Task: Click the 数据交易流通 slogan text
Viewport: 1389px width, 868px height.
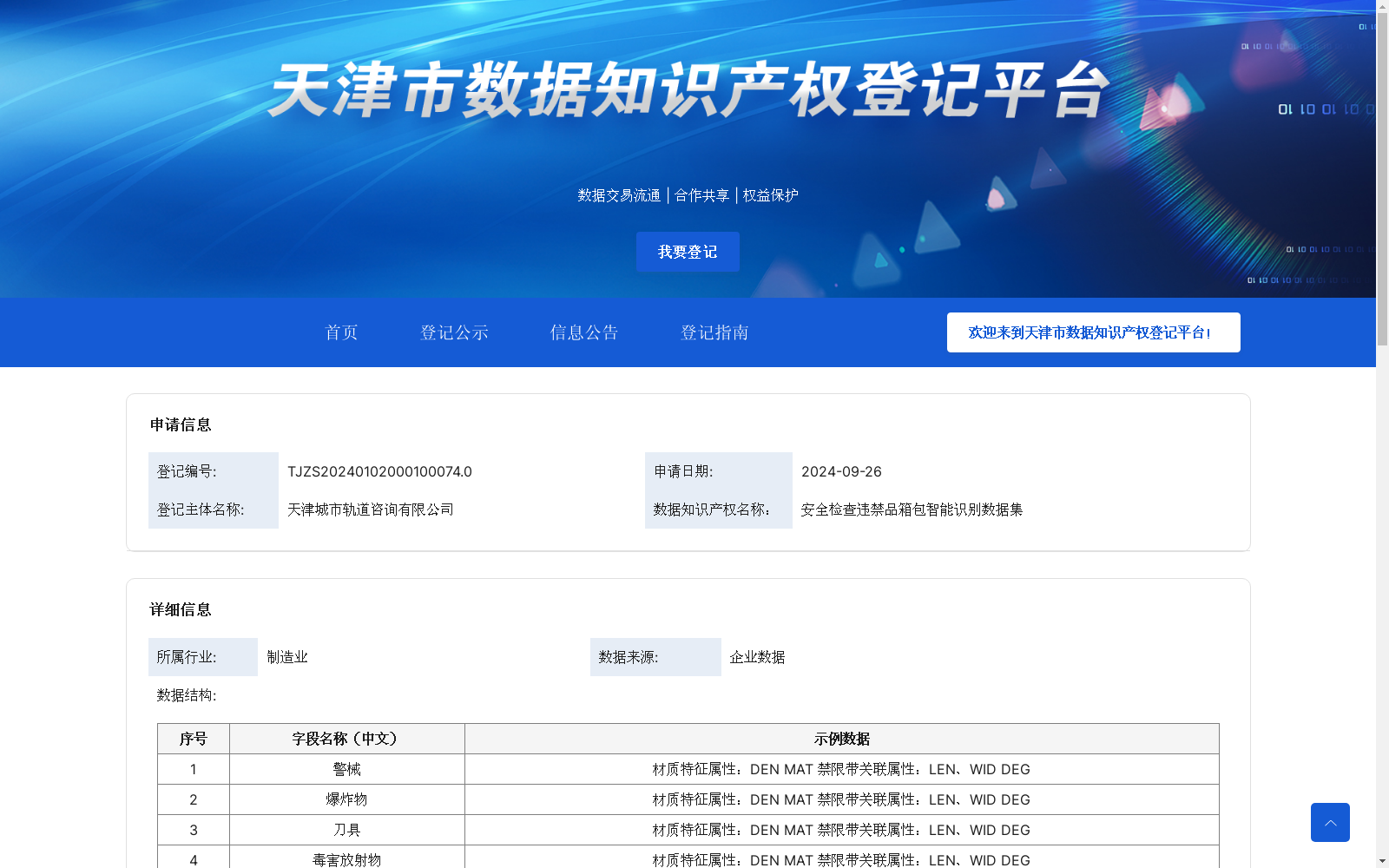Action: [x=619, y=195]
